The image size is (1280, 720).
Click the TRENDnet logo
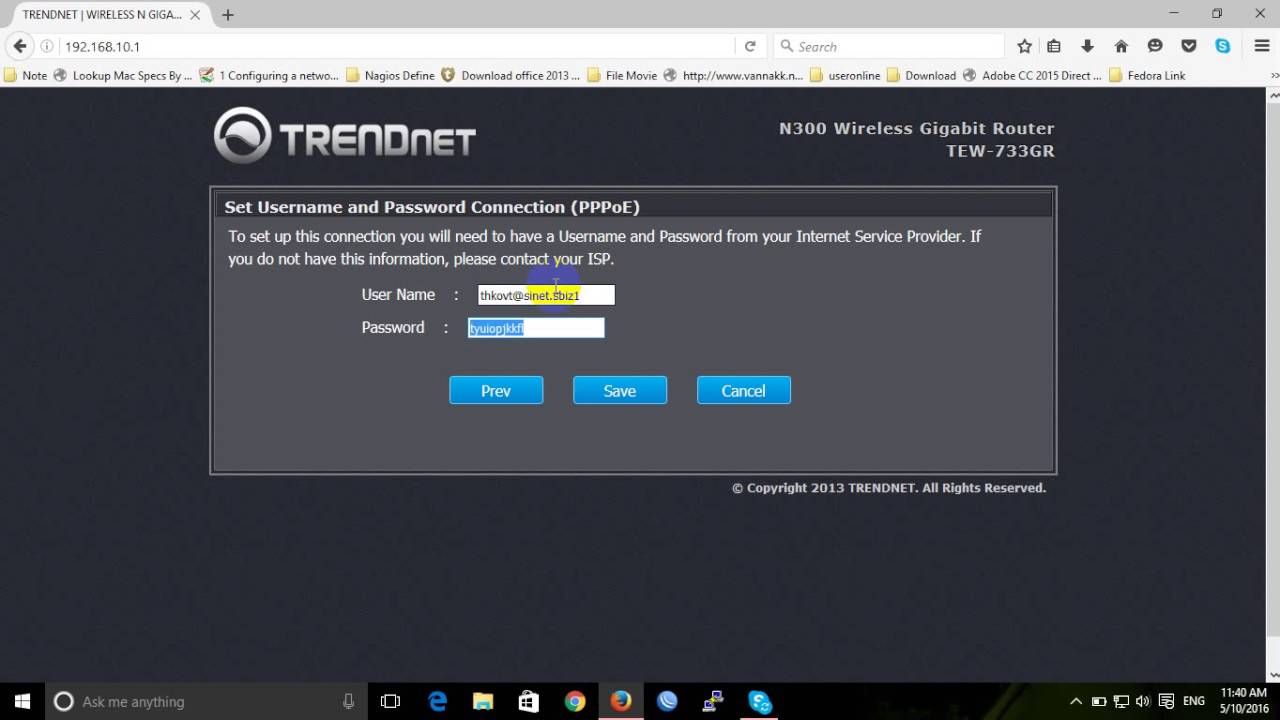pos(345,136)
